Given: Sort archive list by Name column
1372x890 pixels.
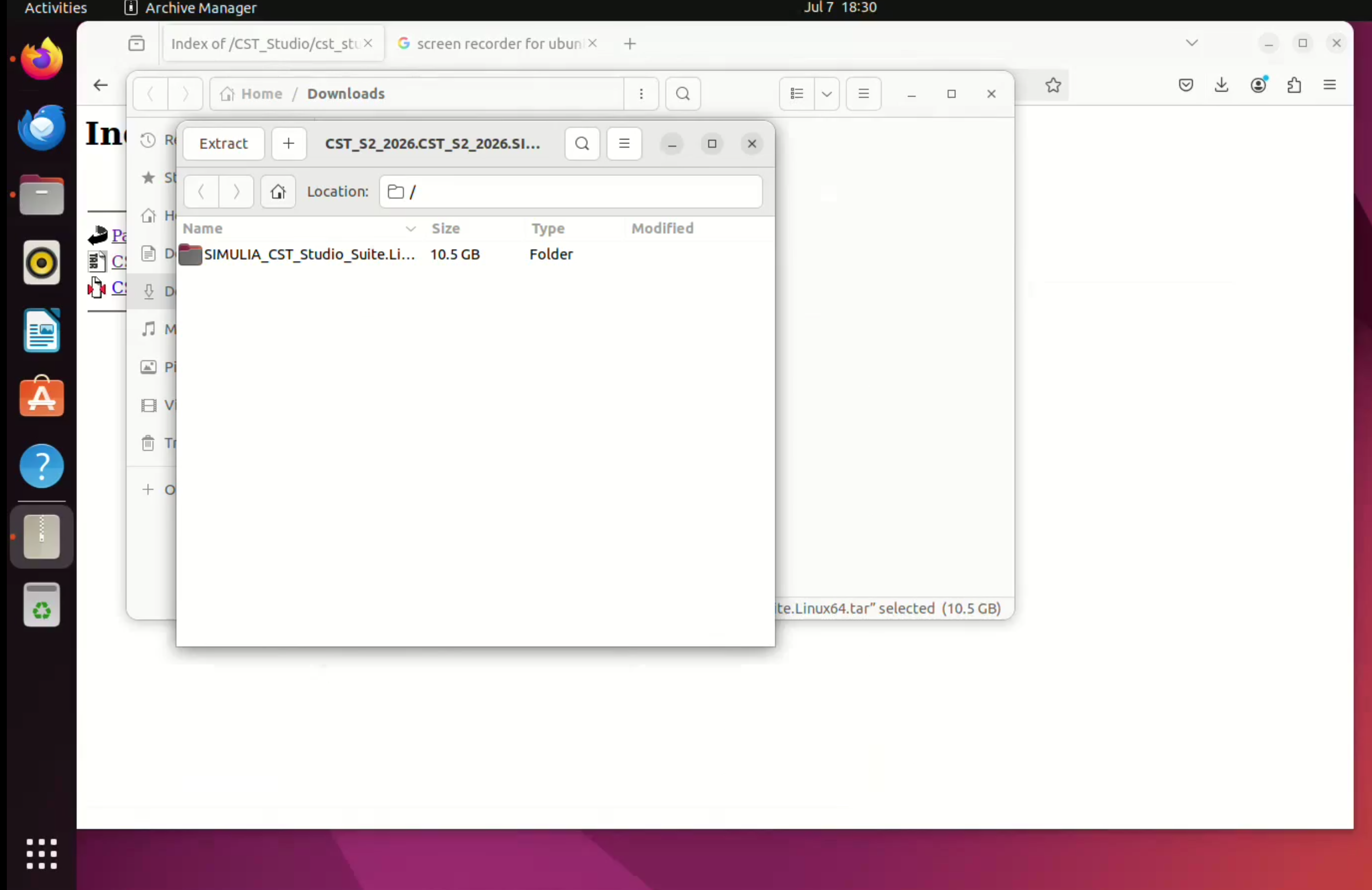Looking at the screenshot, I should tap(300, 228).
